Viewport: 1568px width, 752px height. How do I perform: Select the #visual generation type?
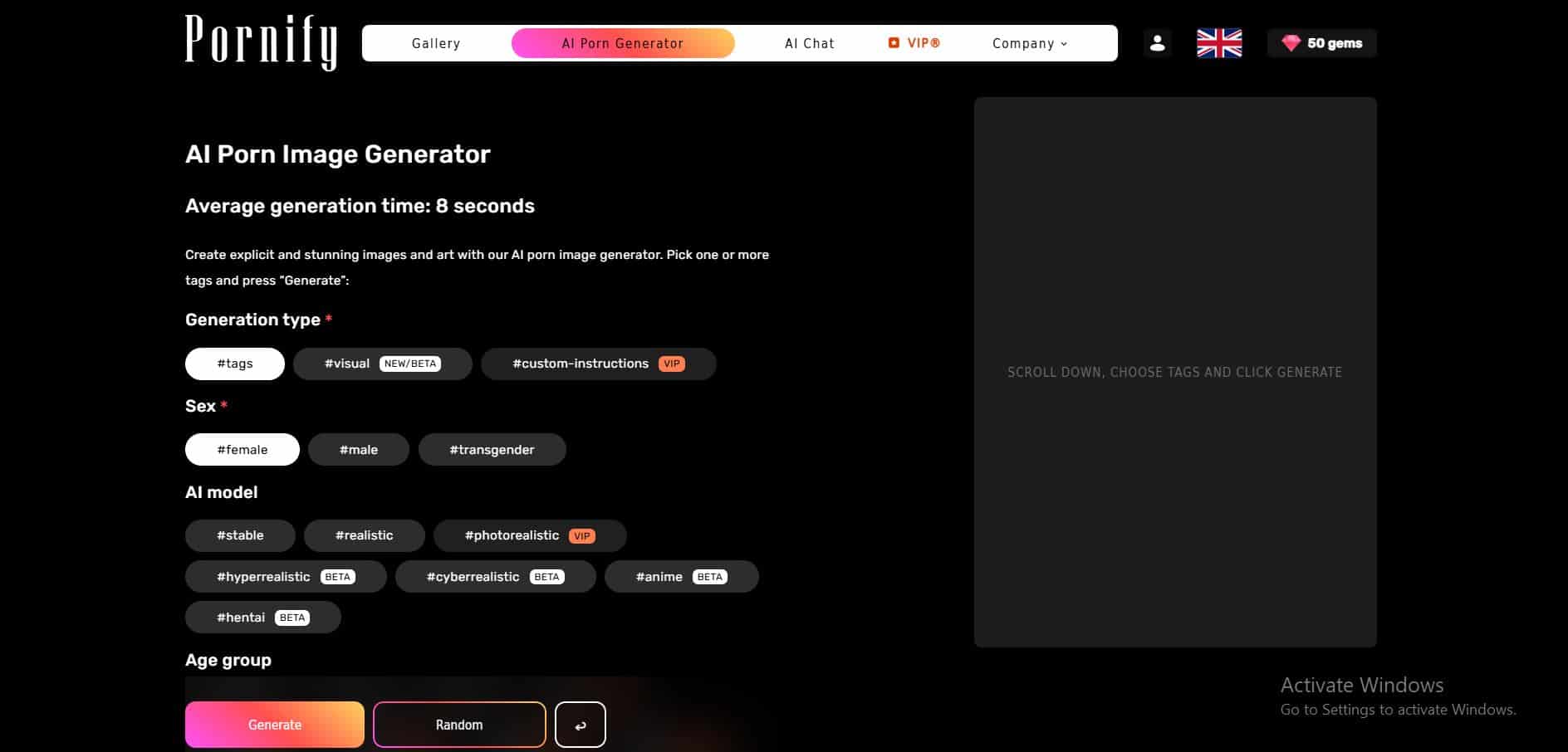[x=383, y=364]
